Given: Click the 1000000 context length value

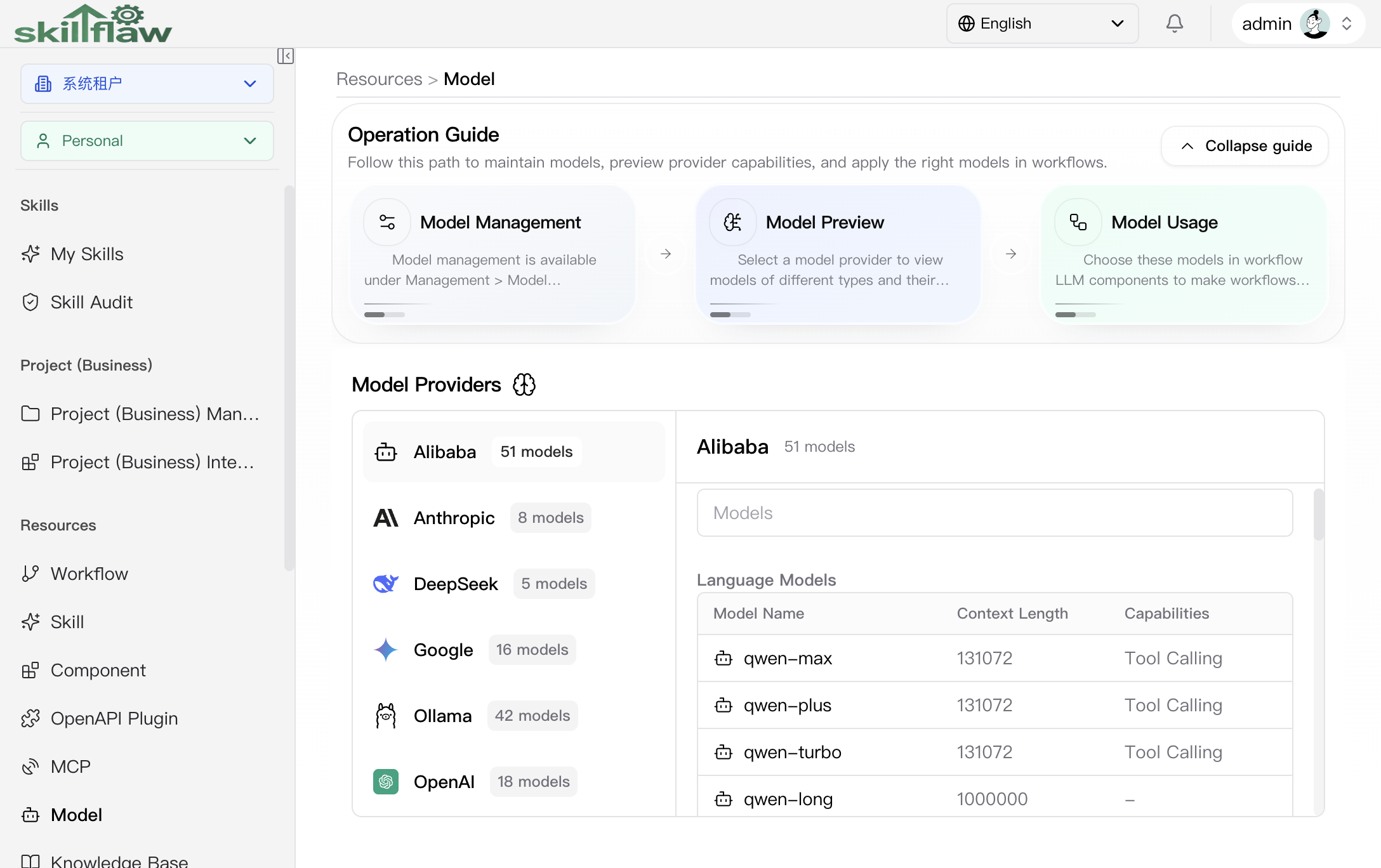Looking at the screenshot, I should (992, 799).
